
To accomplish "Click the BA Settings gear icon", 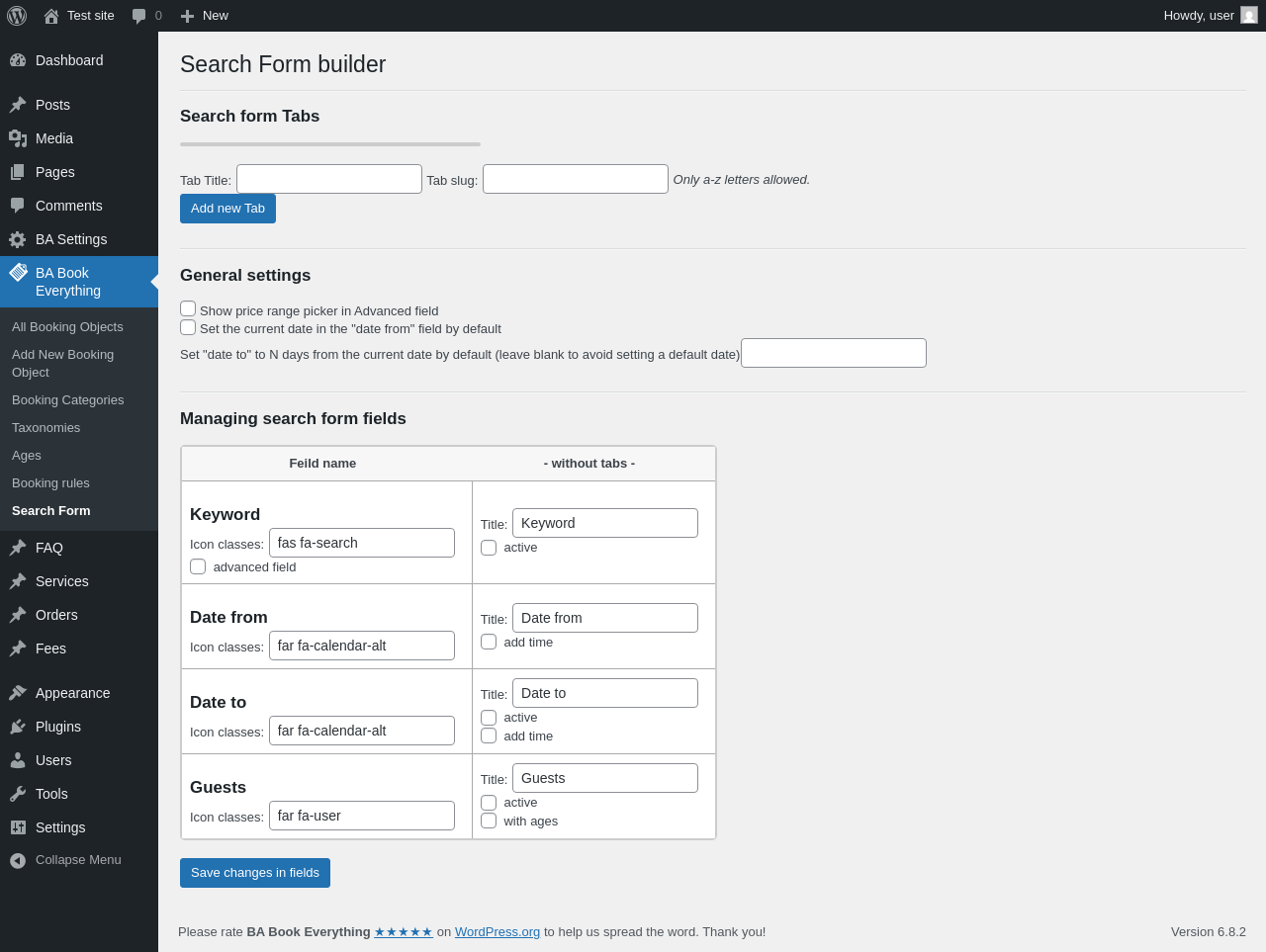I will click(18, 239).
